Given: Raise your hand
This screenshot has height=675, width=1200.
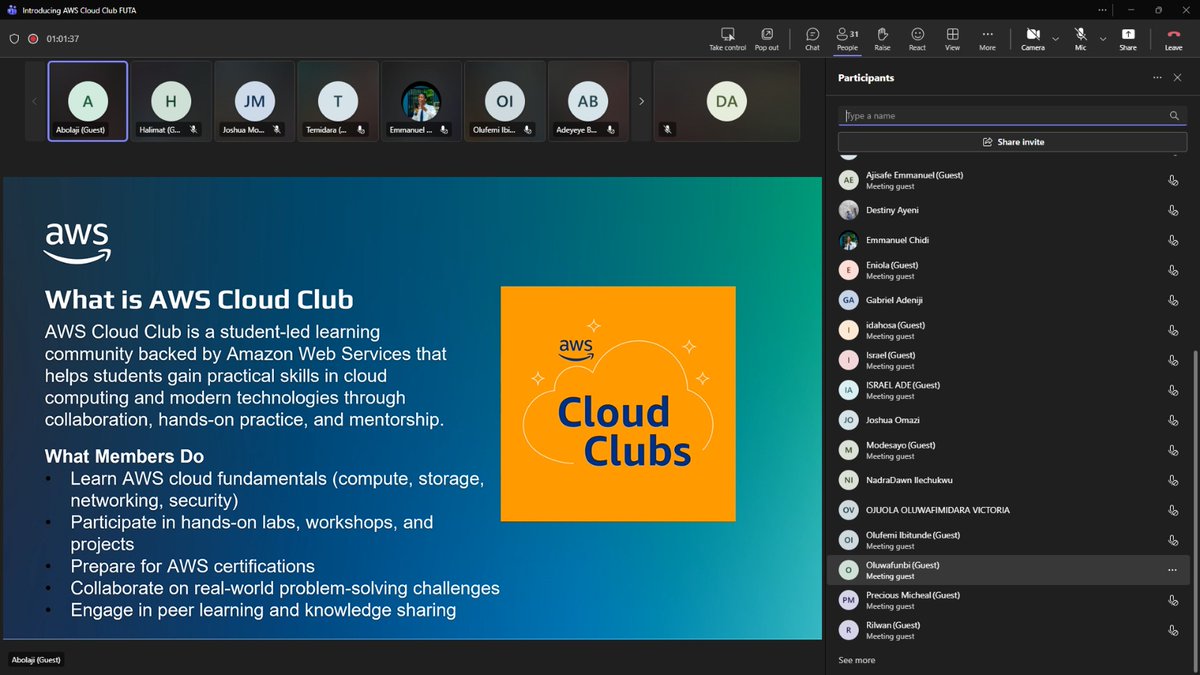Looking at the screenshot, I should pyautogui.click(x=882, y=39).
